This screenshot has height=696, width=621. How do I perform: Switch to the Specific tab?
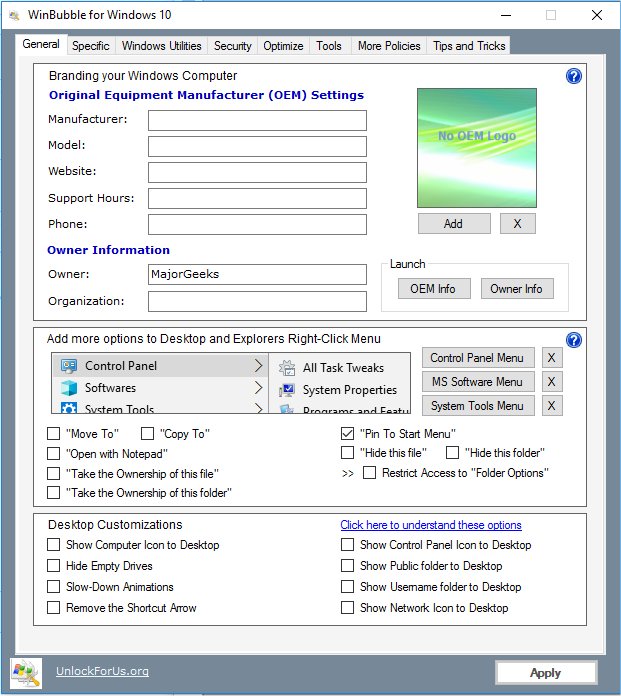[91, 46]
